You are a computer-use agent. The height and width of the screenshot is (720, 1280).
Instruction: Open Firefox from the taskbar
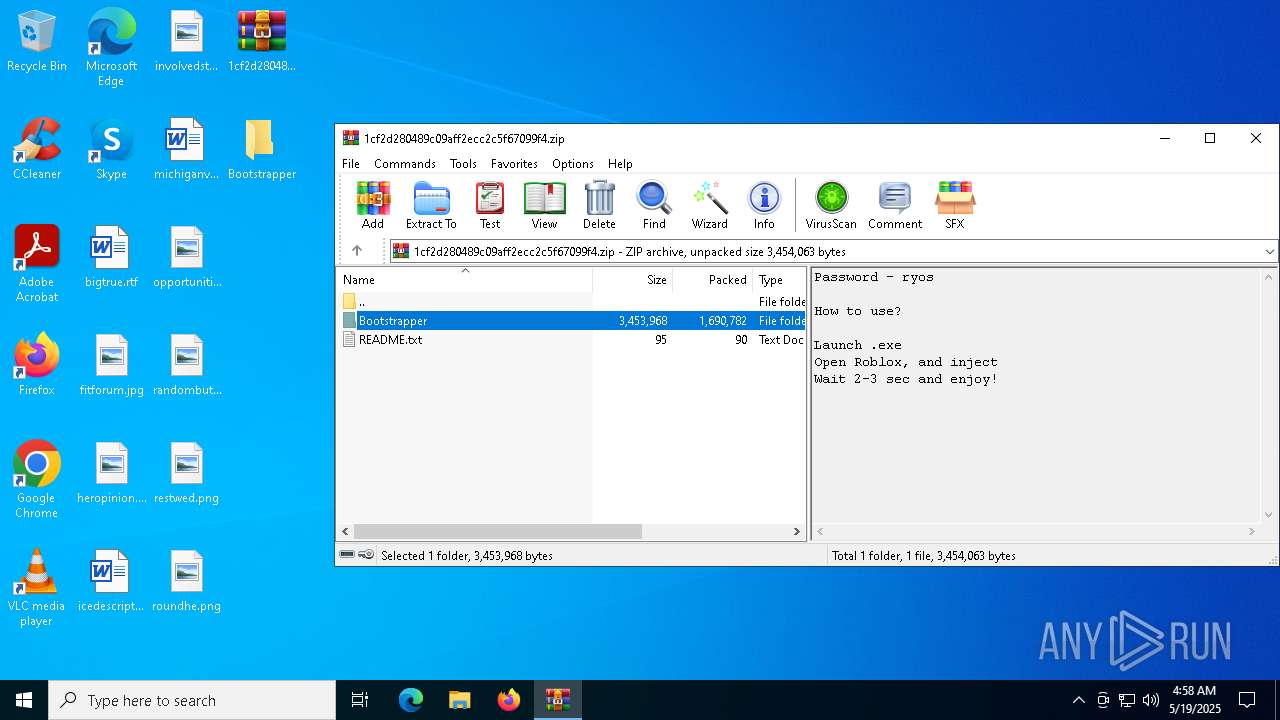coord(509,700)
